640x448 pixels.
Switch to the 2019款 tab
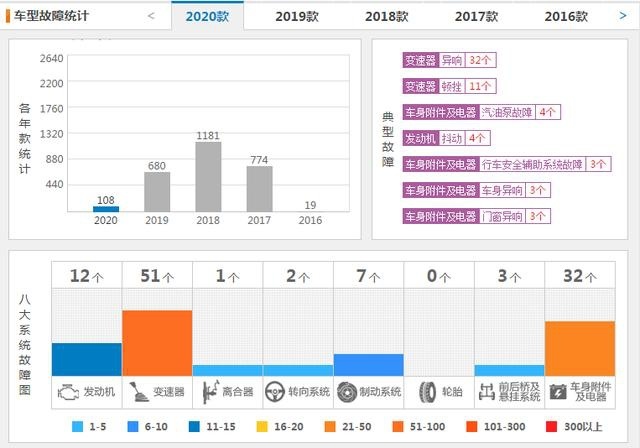[297, 16]
